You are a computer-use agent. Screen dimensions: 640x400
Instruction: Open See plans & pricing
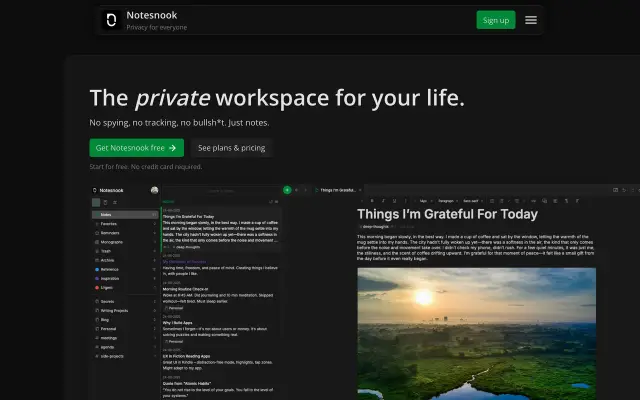click(x=231, y=148)
